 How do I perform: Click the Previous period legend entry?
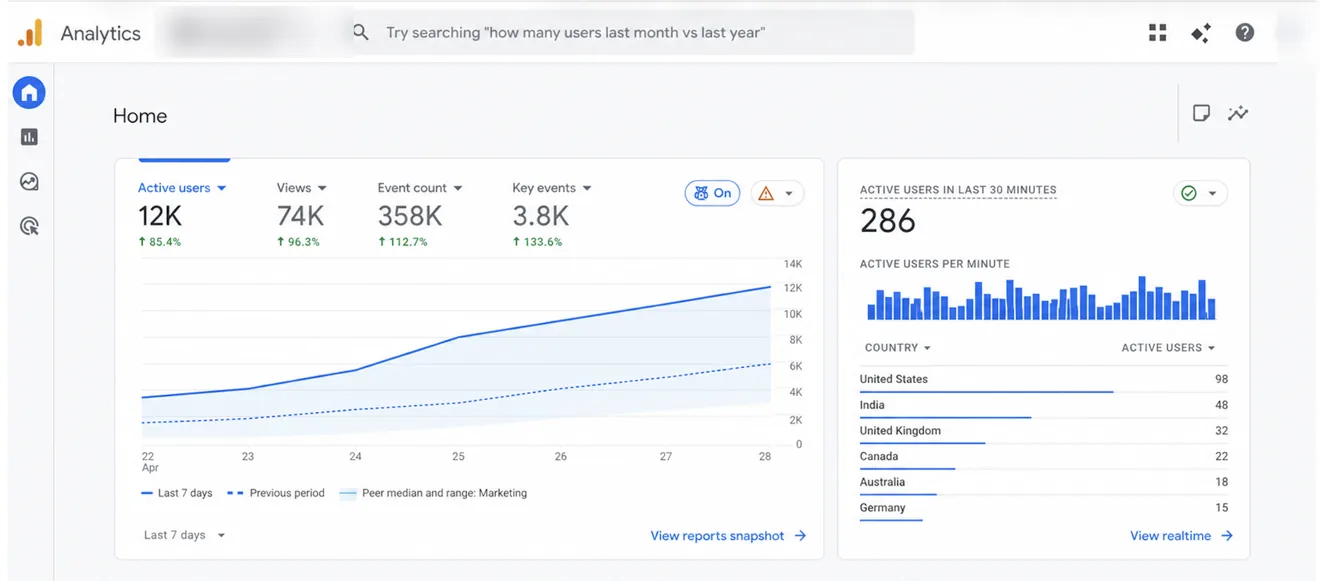click(276, 493)
